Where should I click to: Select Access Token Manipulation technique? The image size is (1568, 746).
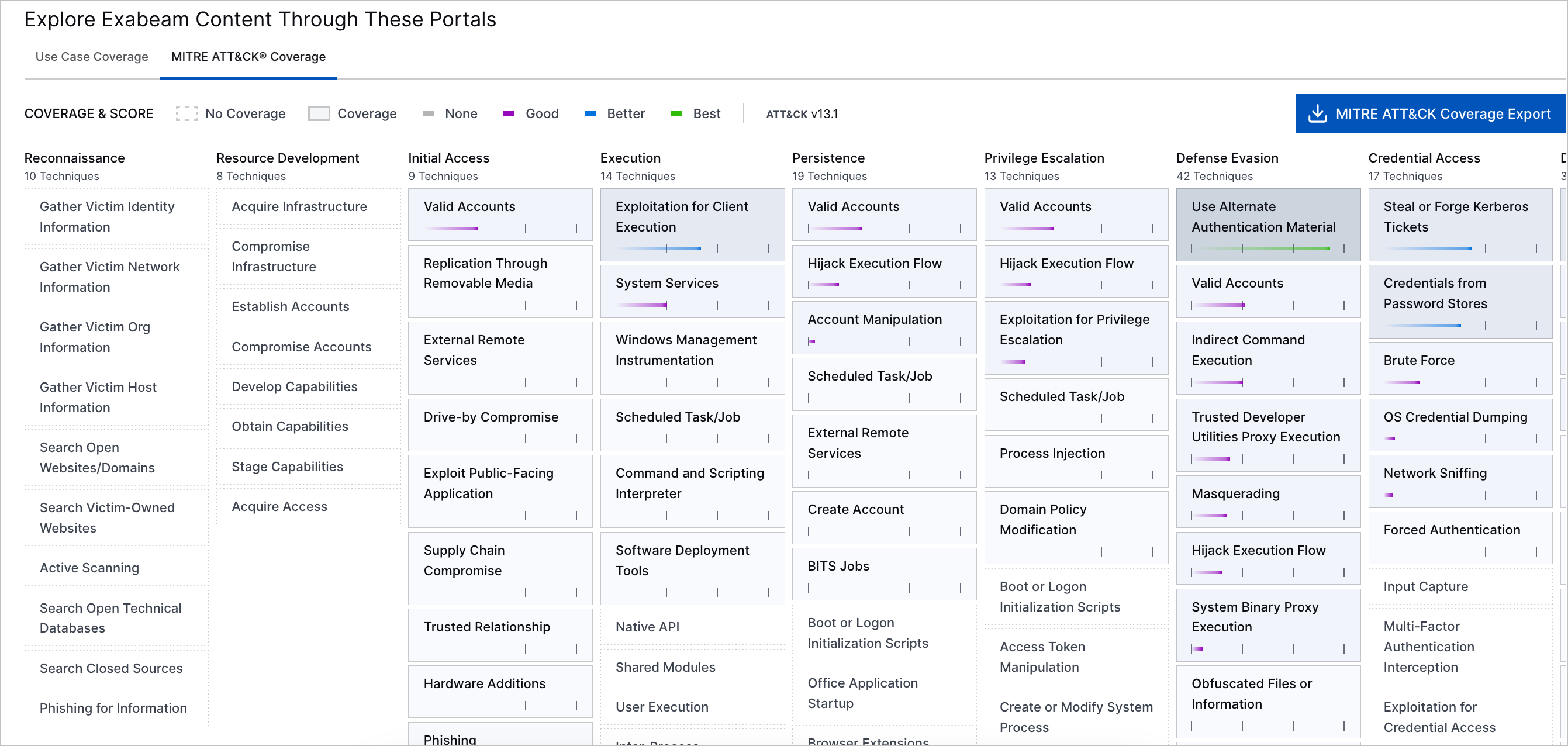[x=1077, y=657]
